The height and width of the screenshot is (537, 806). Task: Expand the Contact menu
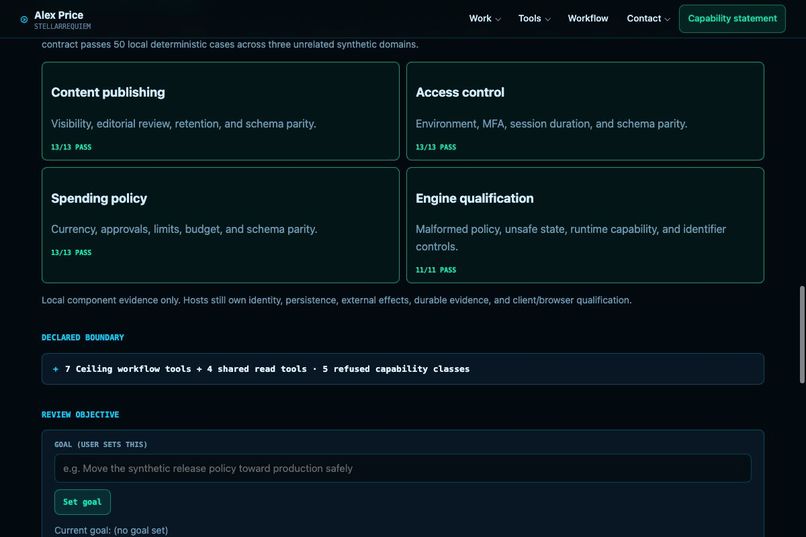pos(648,18)
